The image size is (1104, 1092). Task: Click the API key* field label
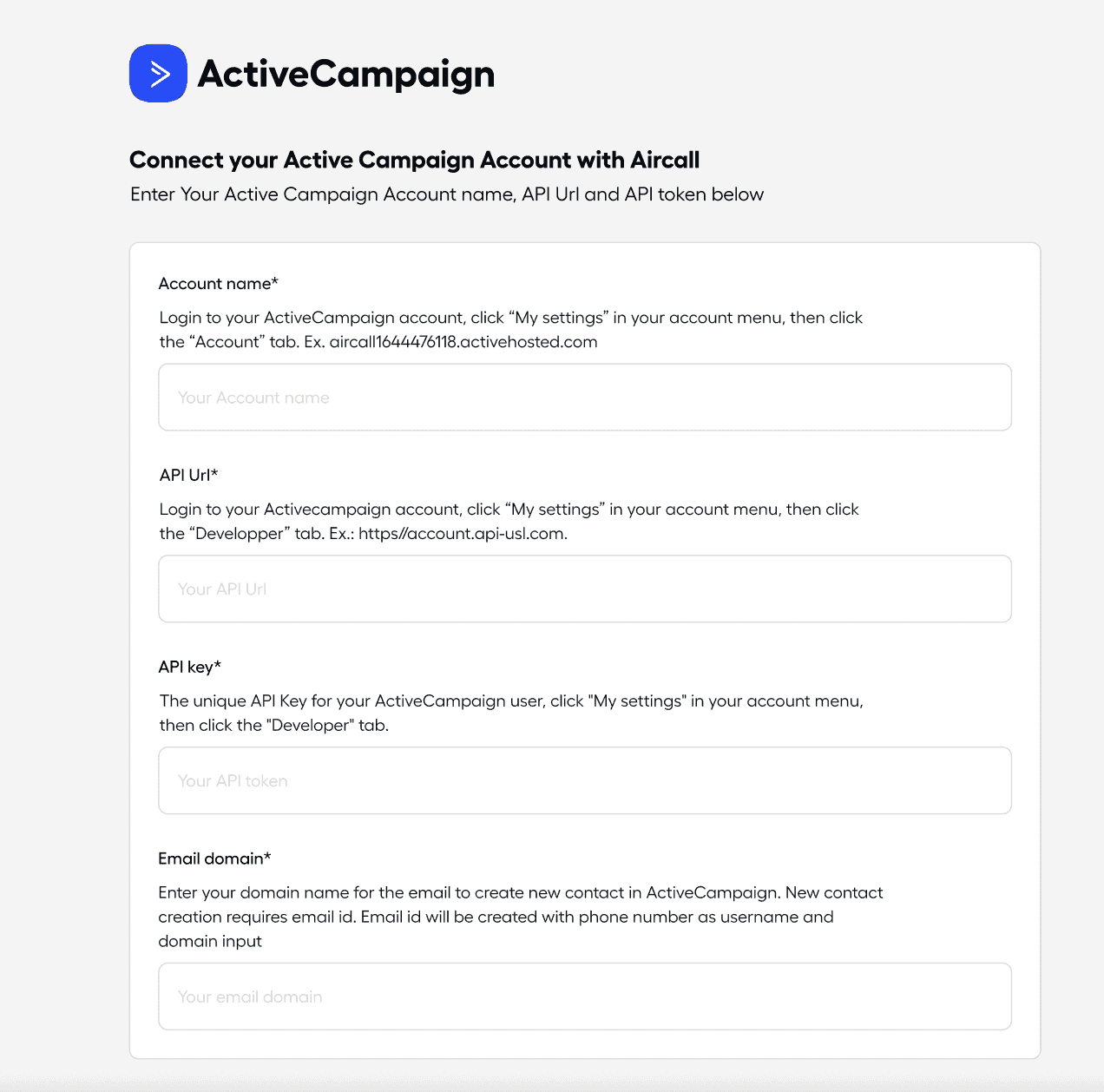(189, 667)
